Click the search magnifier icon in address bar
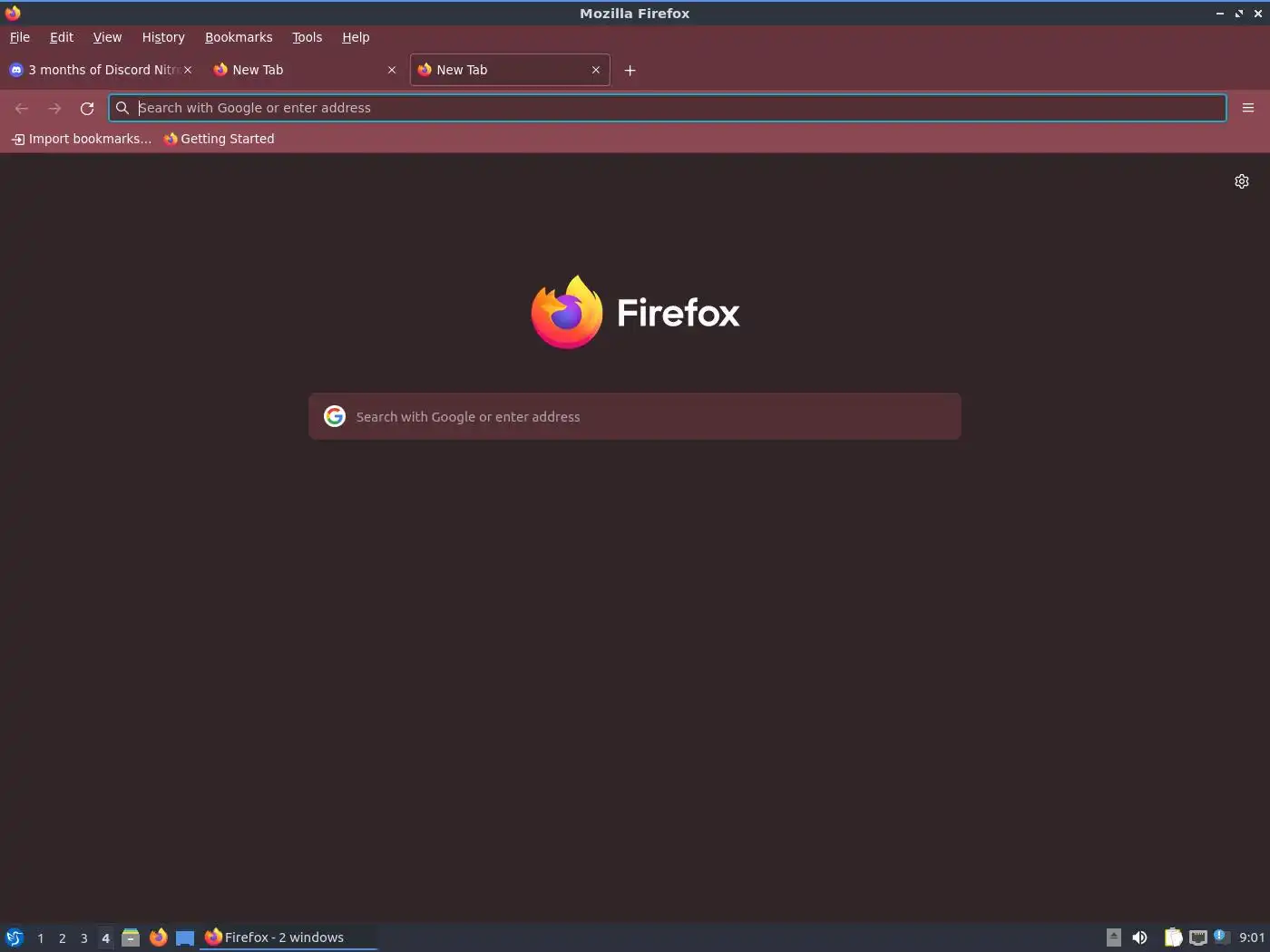The height and width of the screenshot is (952, 1270). [122, 108]
